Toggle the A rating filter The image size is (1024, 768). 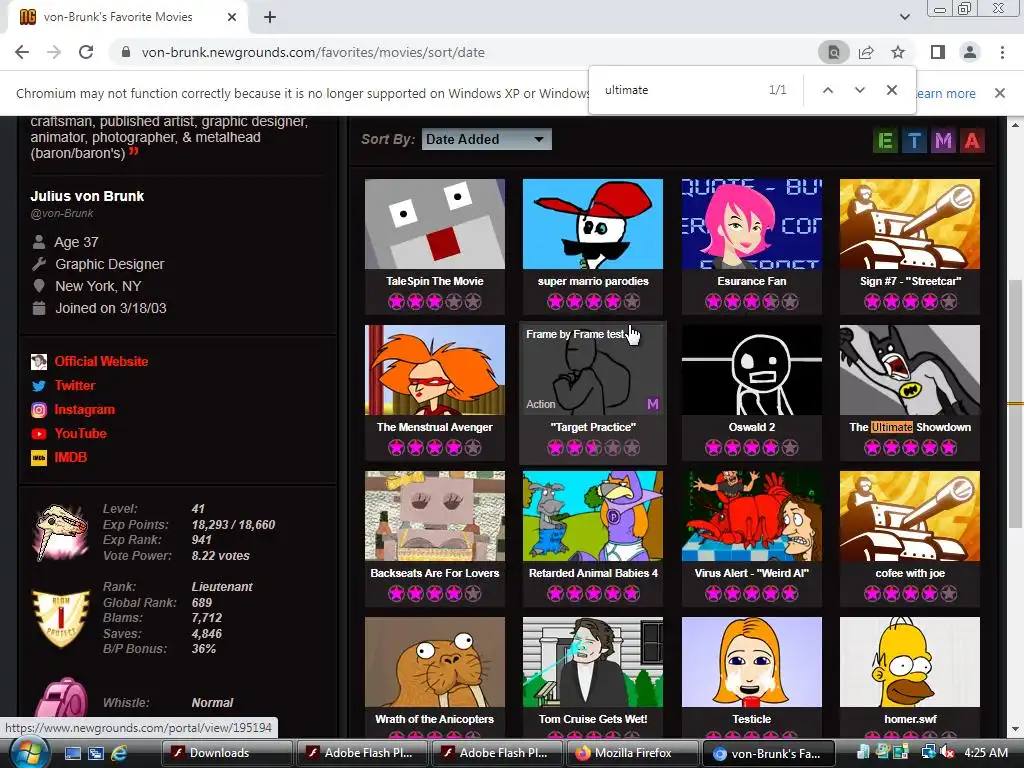tap(972, 140)
